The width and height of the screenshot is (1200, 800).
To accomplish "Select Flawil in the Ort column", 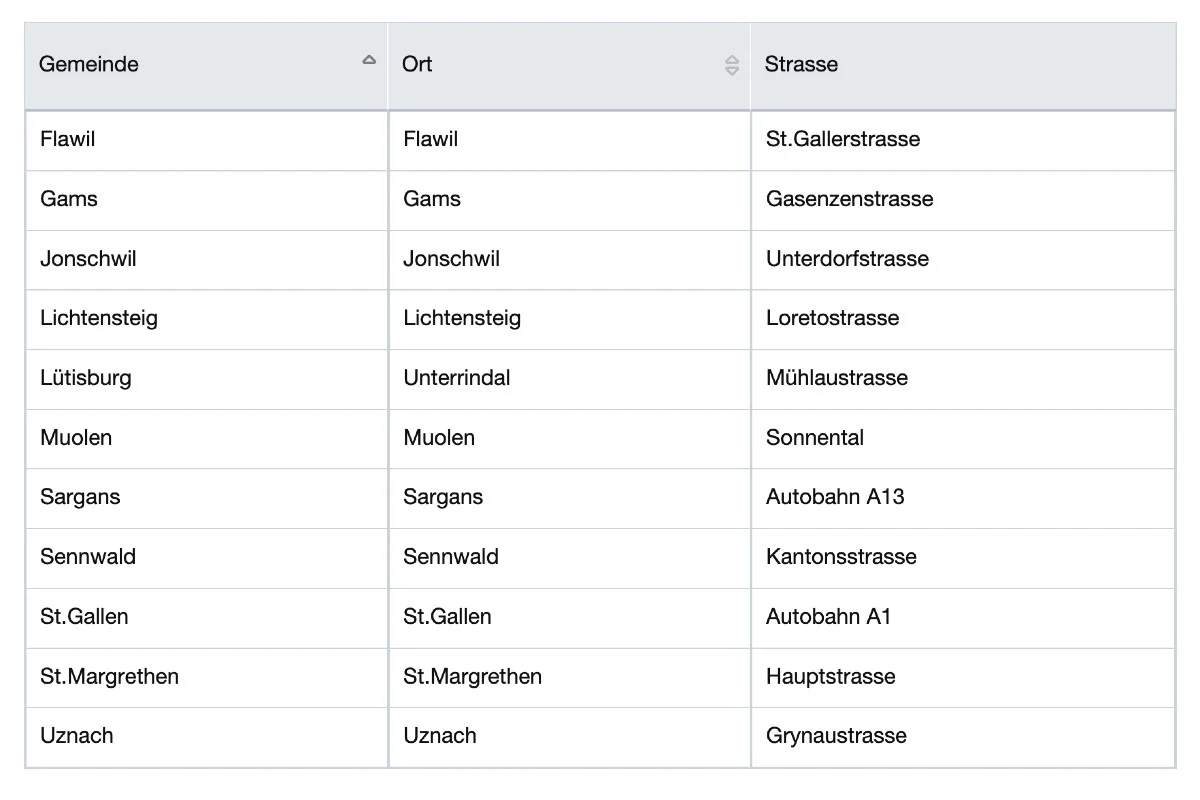I will click(569, 140).
